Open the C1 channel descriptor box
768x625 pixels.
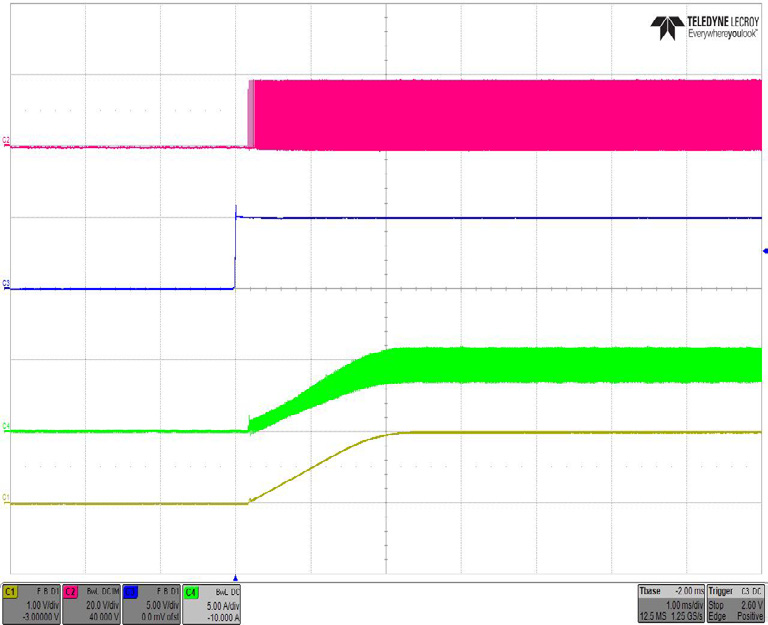pyautogui.click(x=31, y=604)
